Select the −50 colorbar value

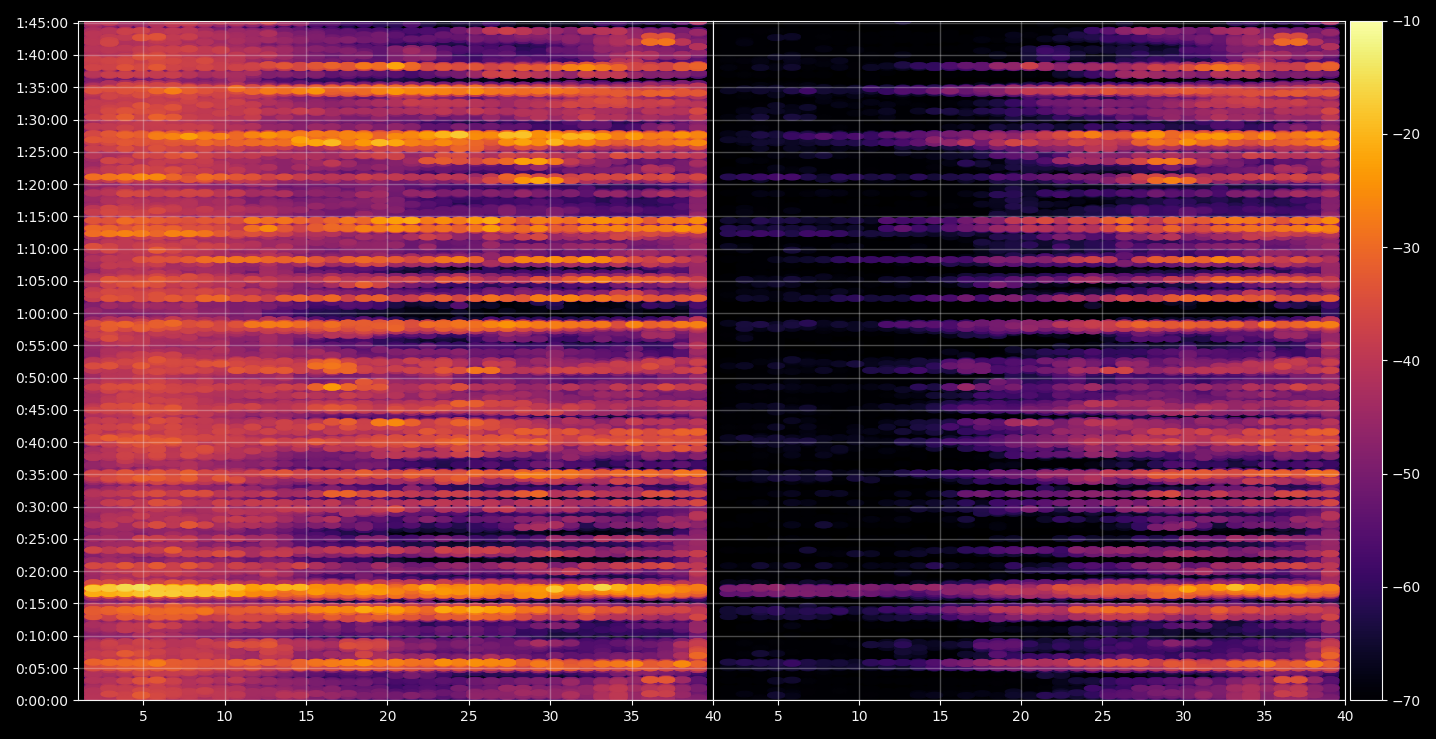pyautogui.click(x=1406, y=474)
